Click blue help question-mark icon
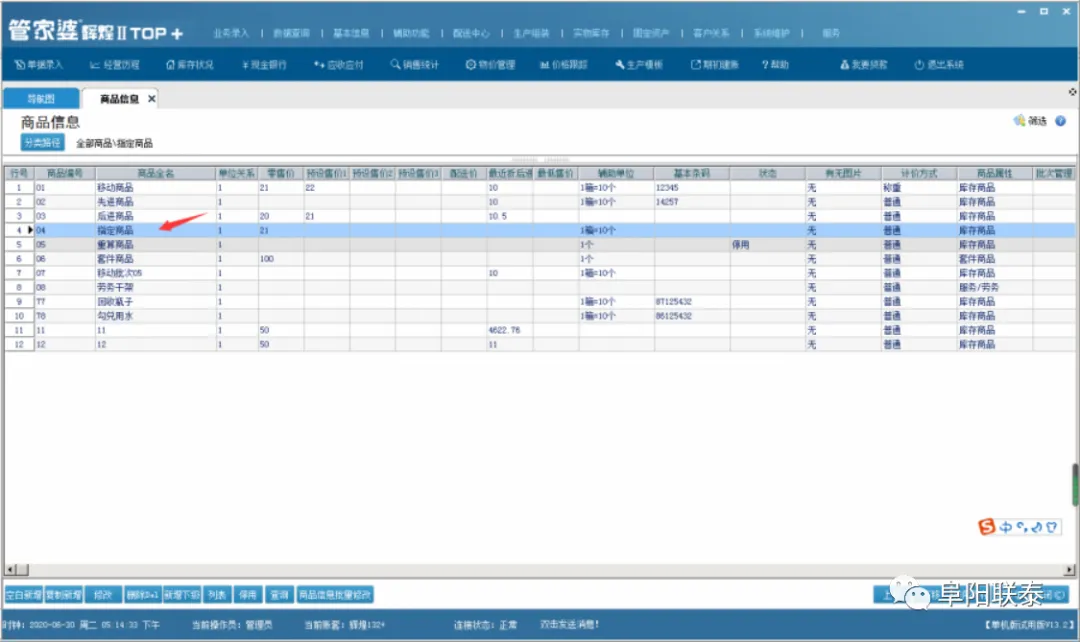Screen dimensions: 1080x642 pyautogui.click(x=1061, y=121)
